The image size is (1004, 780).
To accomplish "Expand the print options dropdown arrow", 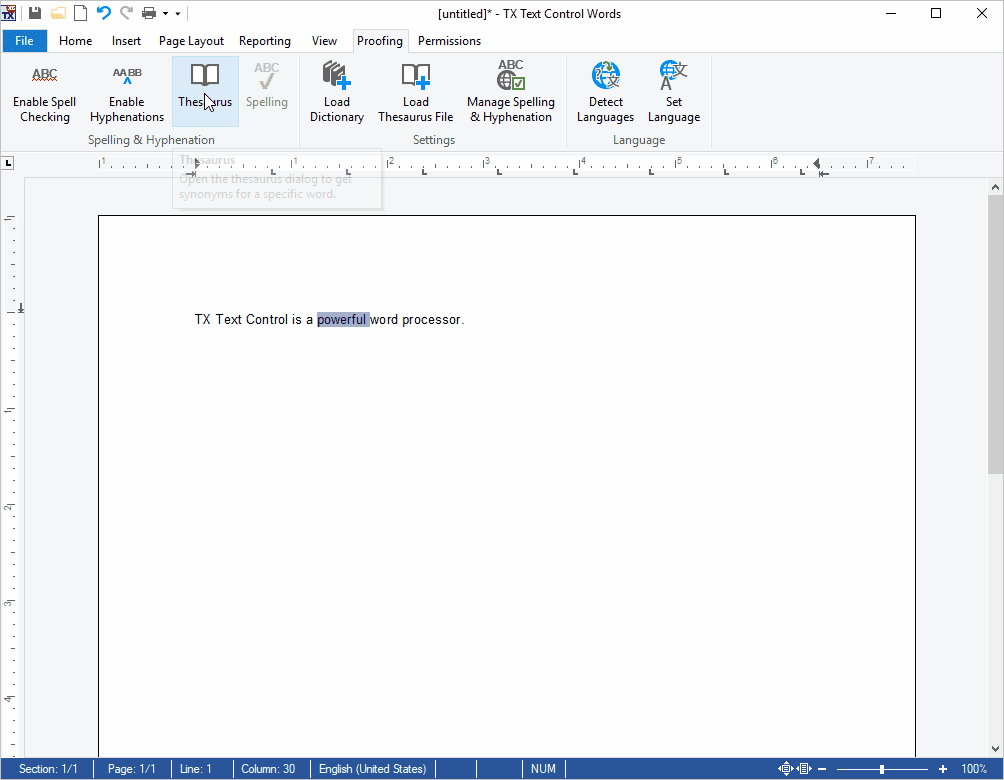I will (x=165, y=14).
